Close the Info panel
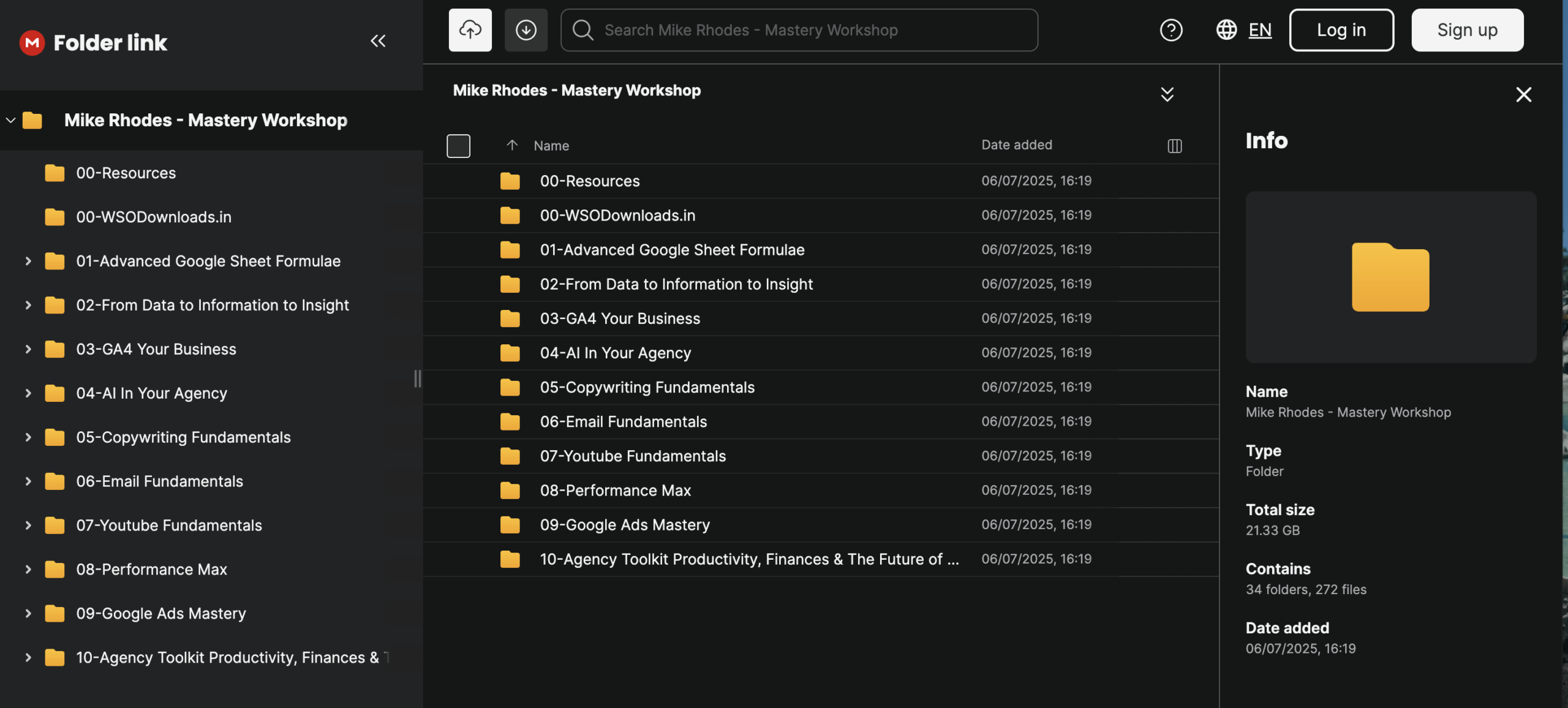The height and width of the screenshot is (708, 1568). point(1523,94)
